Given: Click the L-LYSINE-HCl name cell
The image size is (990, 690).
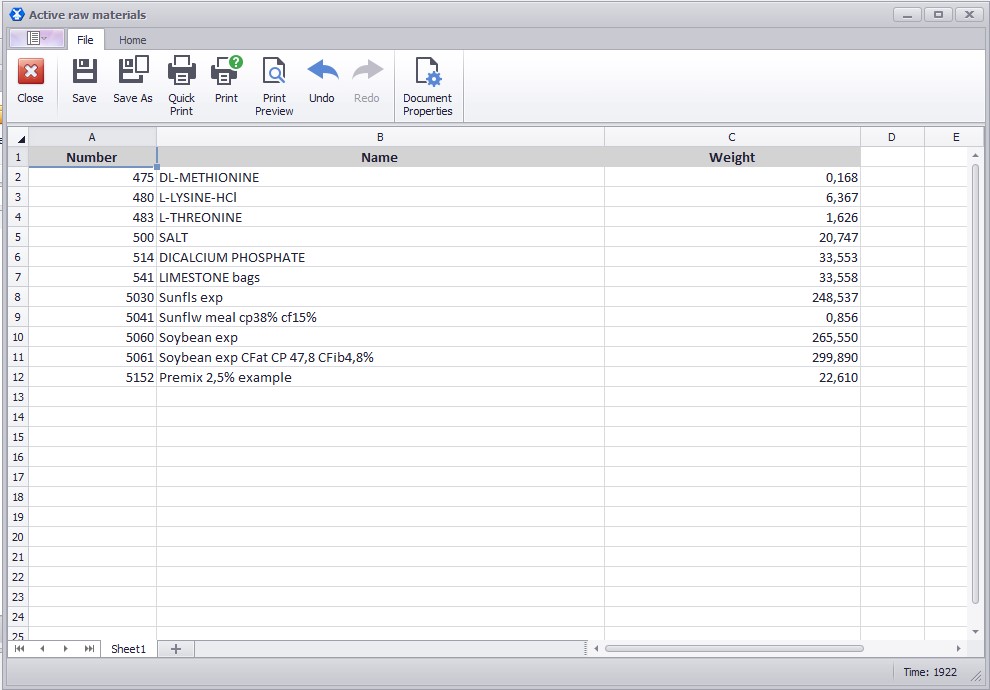Looking at the screenshot, I should (x=380, y=198).
